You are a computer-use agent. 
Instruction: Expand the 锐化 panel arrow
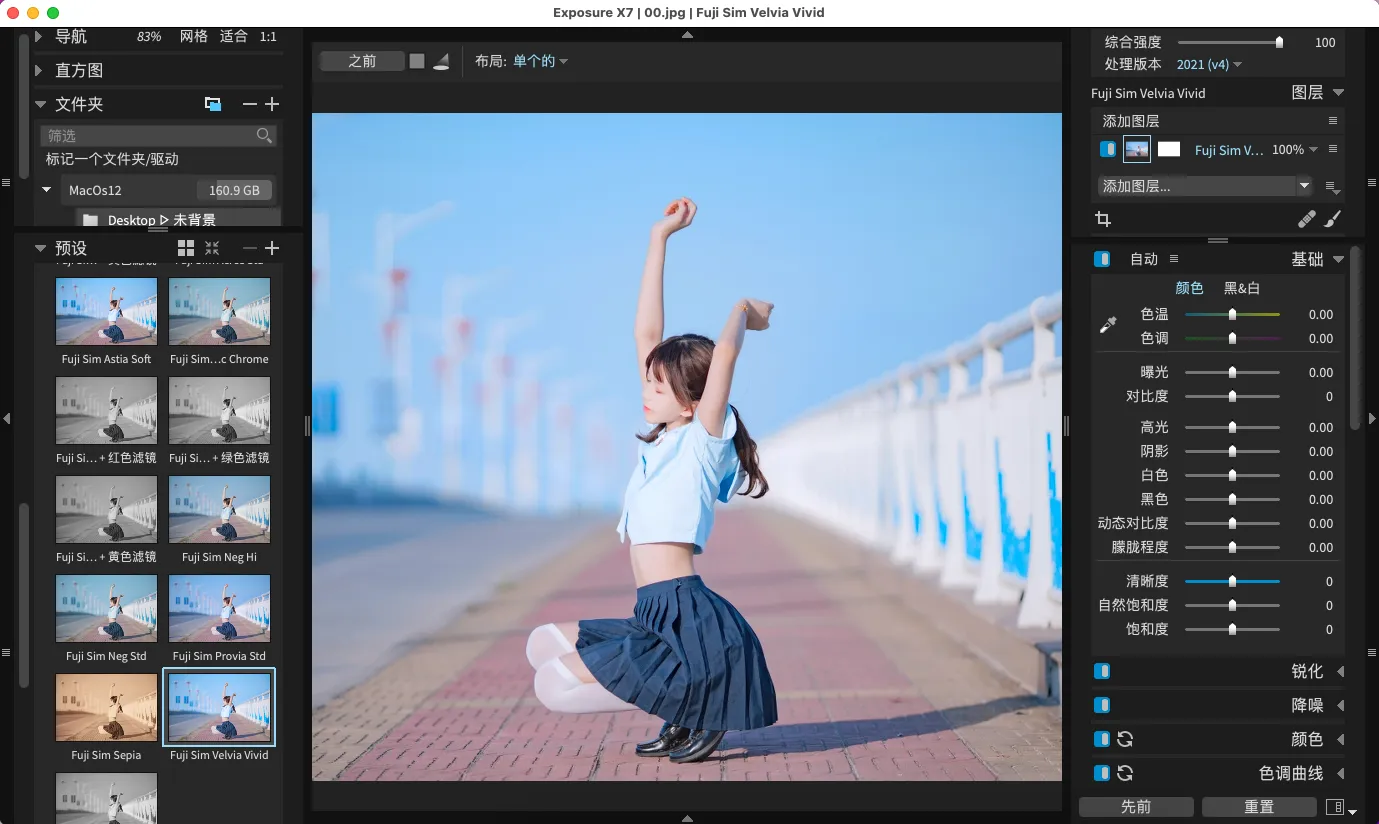(x=1340, y=671)
